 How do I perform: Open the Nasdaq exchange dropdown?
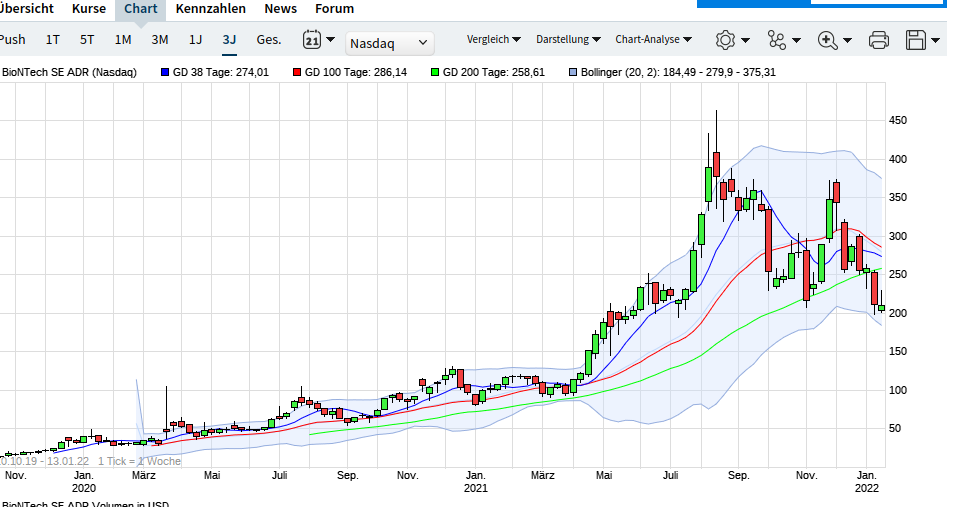coord(389,43)
